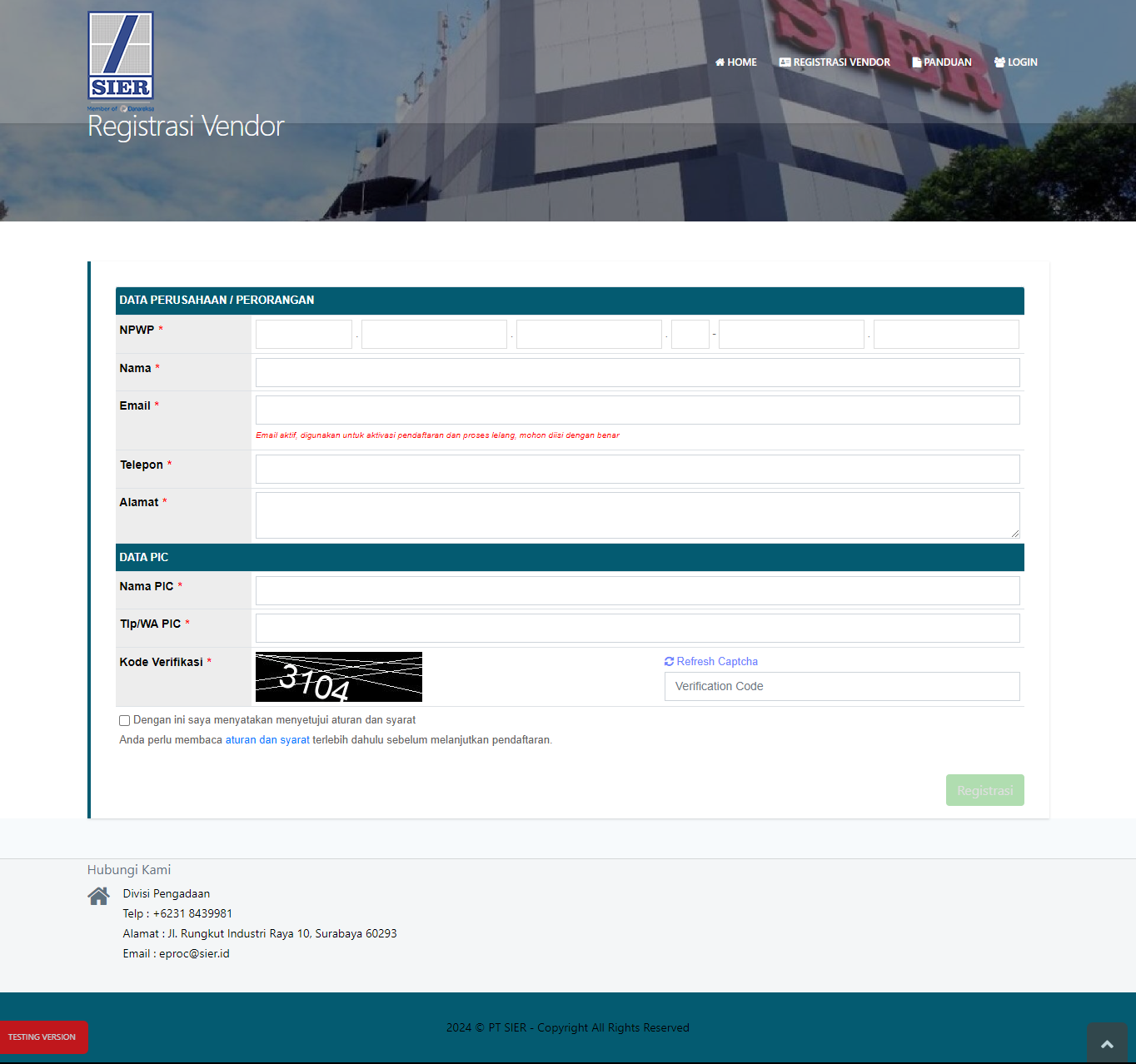Go to HOME in the navigation
This screenshot has width=1136, height=1064.
(x=736, y=62)
